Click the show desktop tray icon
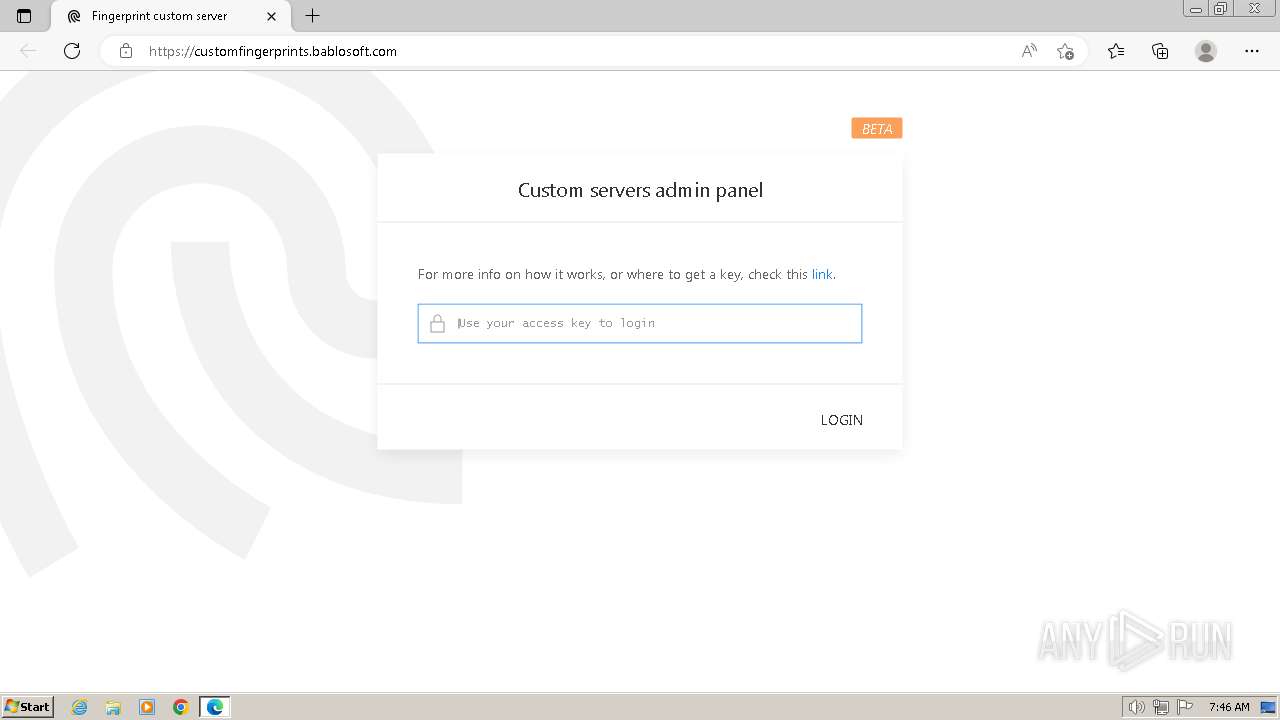Viewport: 1280px width, 720px height. coord(1268,707)
